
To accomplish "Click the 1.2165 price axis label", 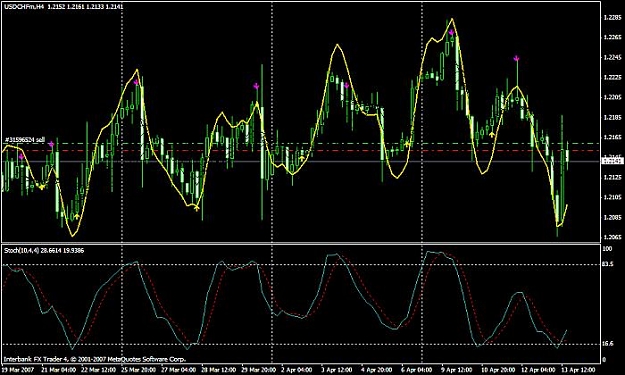I will [612, 137].
